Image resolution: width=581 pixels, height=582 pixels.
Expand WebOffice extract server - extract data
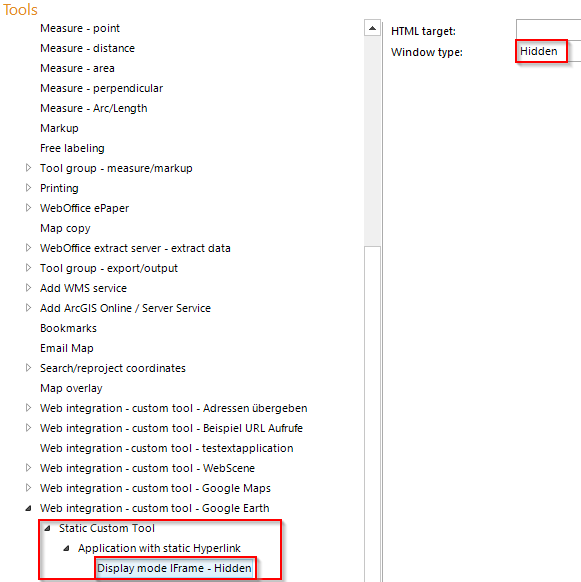29,248
